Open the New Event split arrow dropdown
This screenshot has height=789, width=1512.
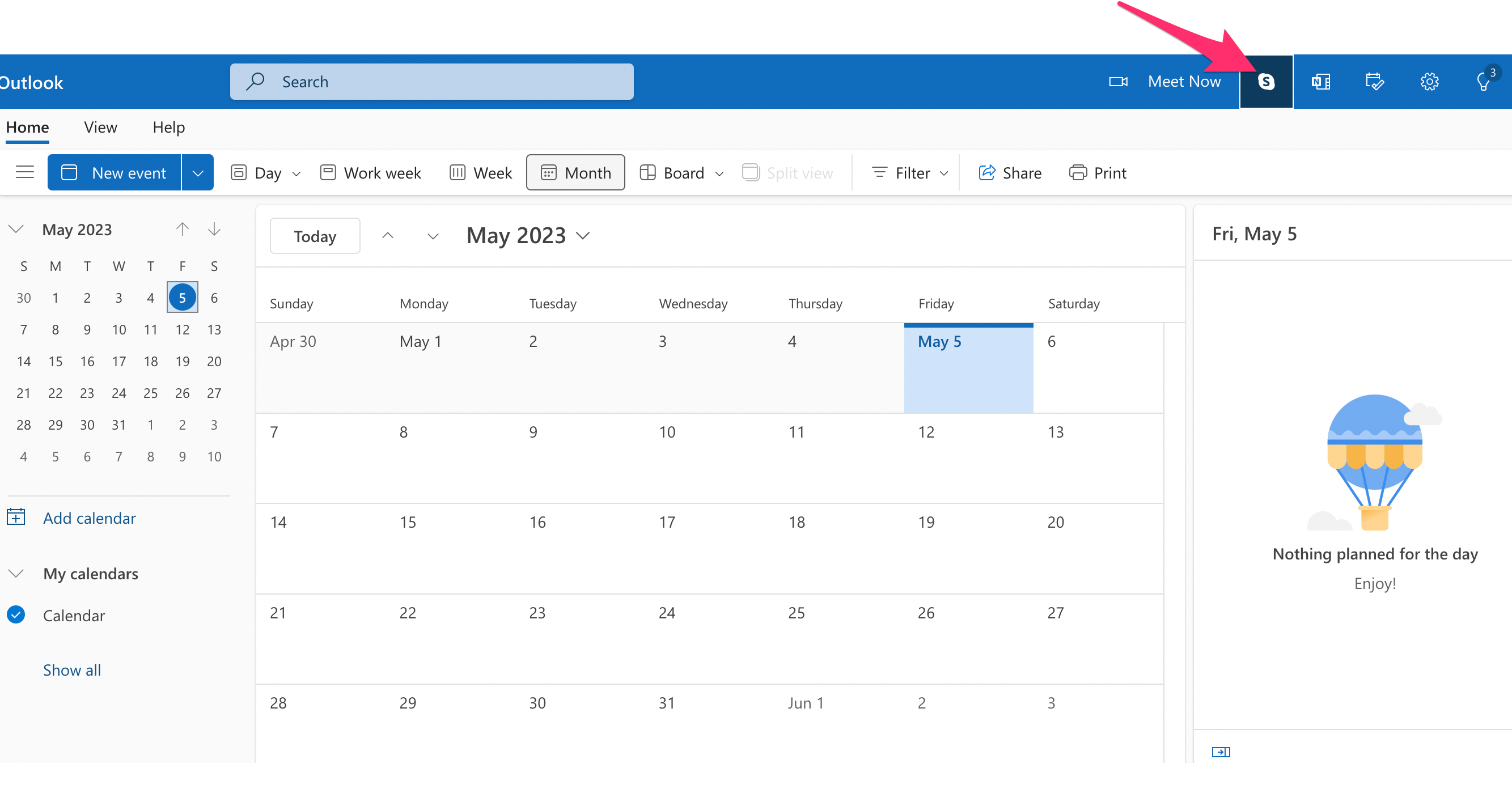(x=199, y=172)
